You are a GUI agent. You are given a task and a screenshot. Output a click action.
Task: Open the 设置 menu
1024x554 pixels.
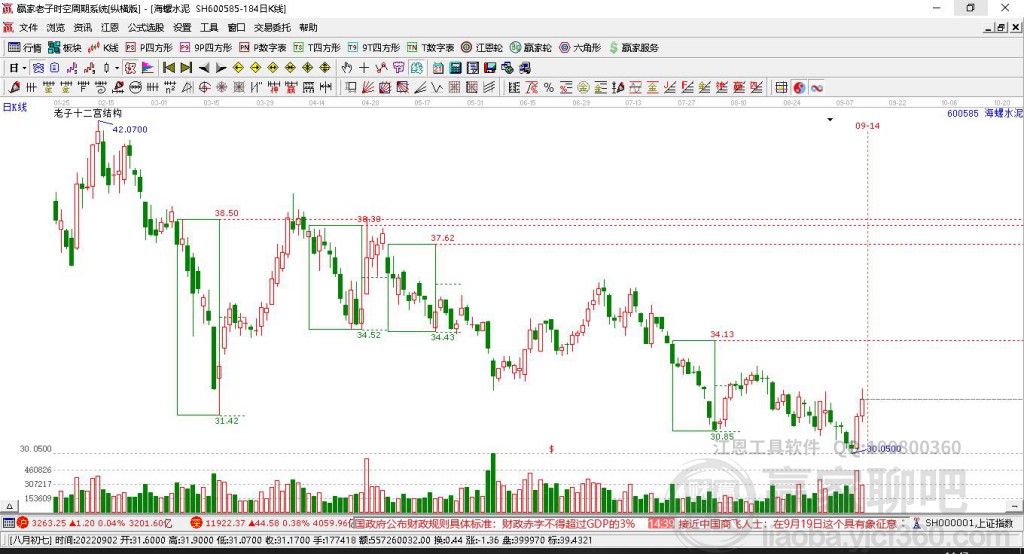182,27
